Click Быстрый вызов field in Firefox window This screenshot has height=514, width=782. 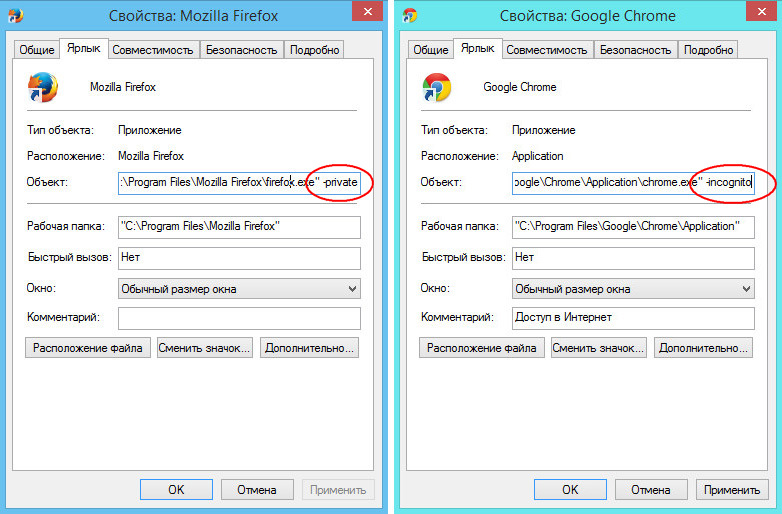[x=239, y=258]
